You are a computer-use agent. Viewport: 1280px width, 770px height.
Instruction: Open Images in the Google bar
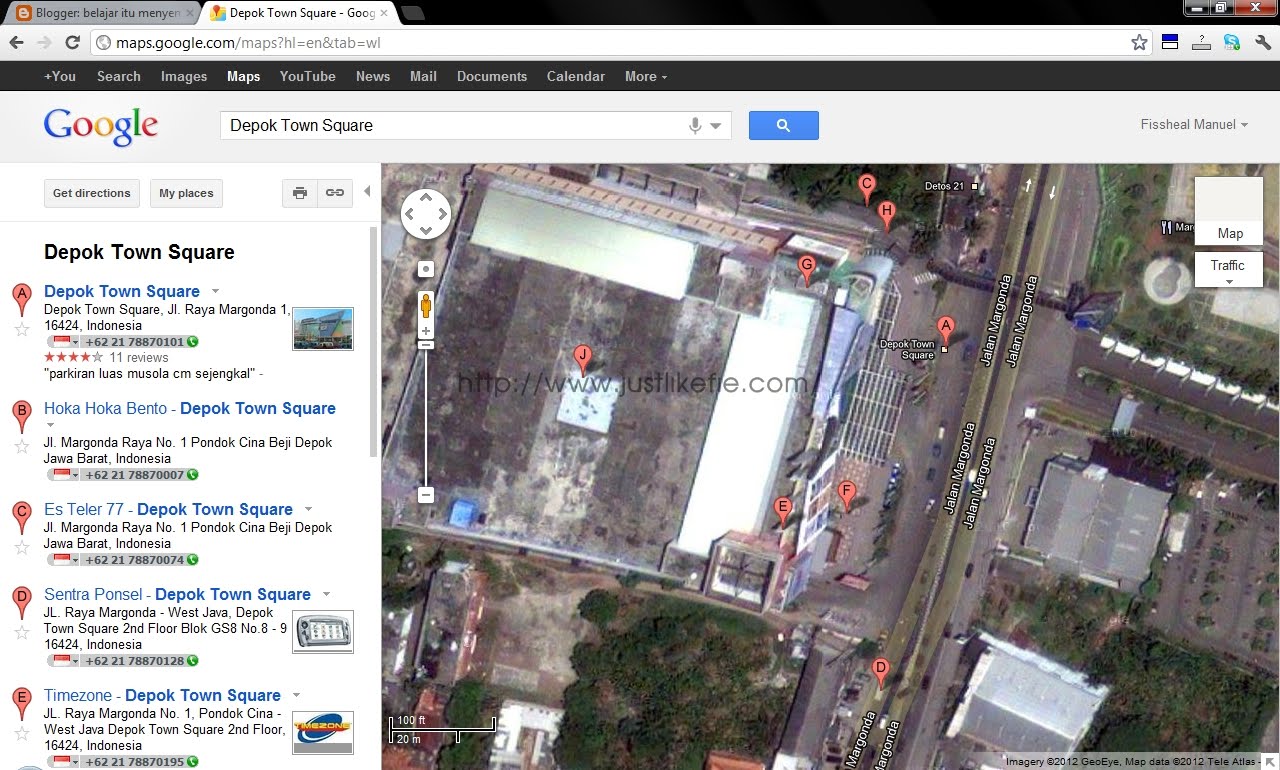pyautogui.click(x=184, y=76)
